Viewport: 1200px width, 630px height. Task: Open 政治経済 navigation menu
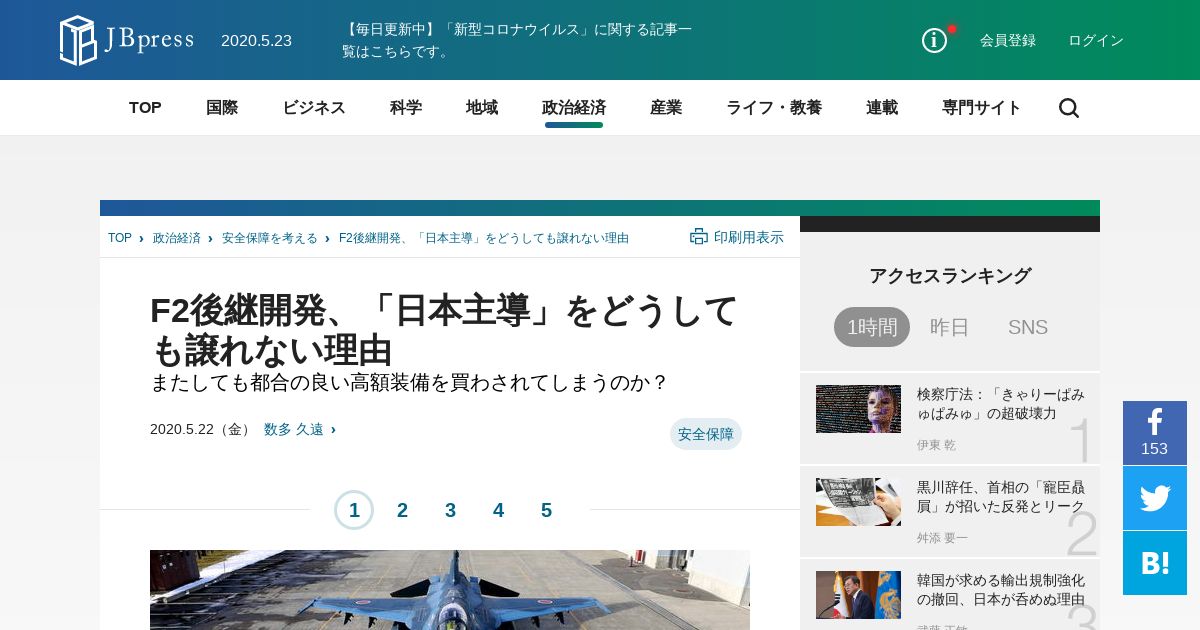pos(574,108)
